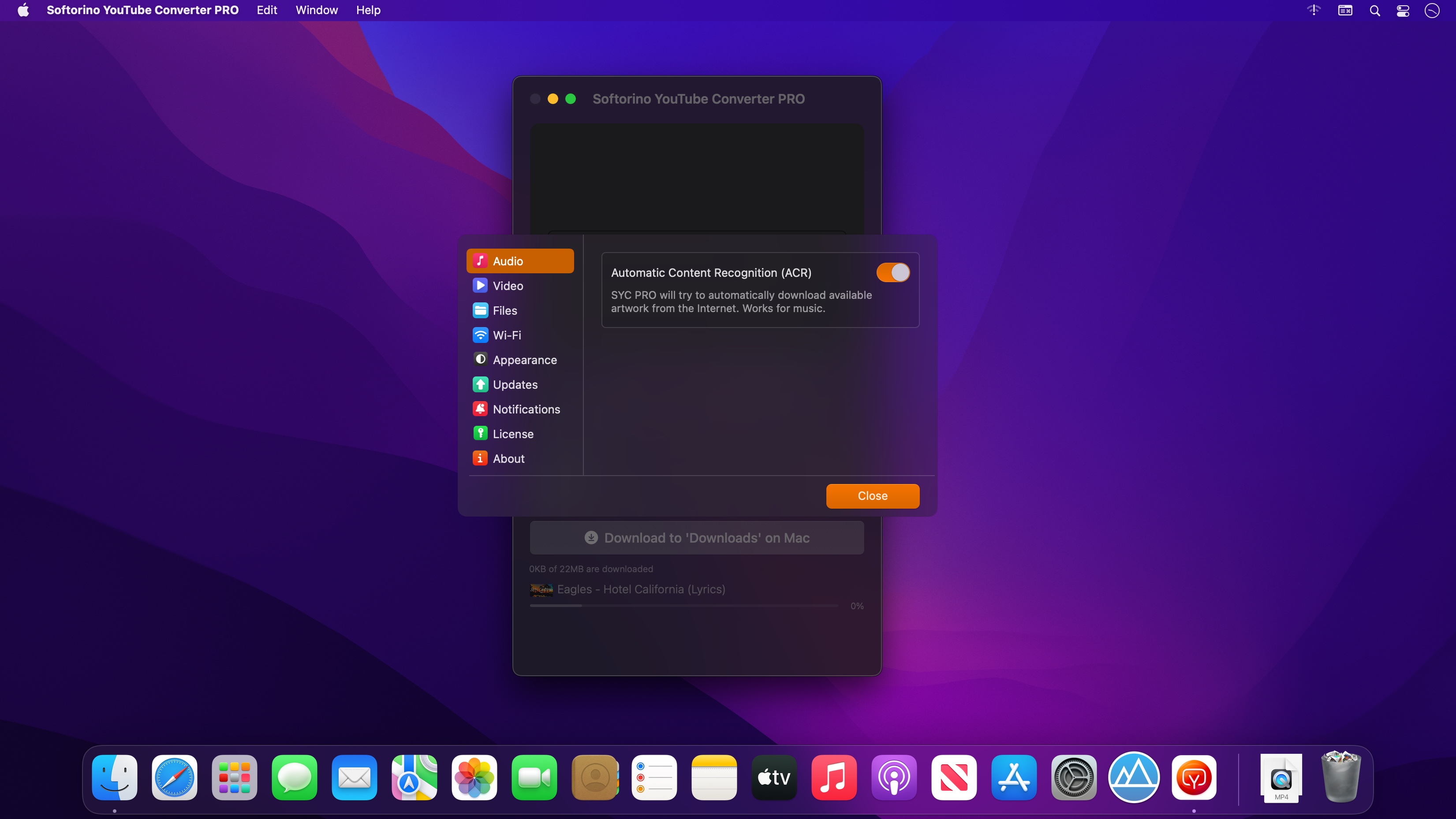
Task: Launch FaceTime from the Dock
Action: pyautogui.click(x=534, y=778)
